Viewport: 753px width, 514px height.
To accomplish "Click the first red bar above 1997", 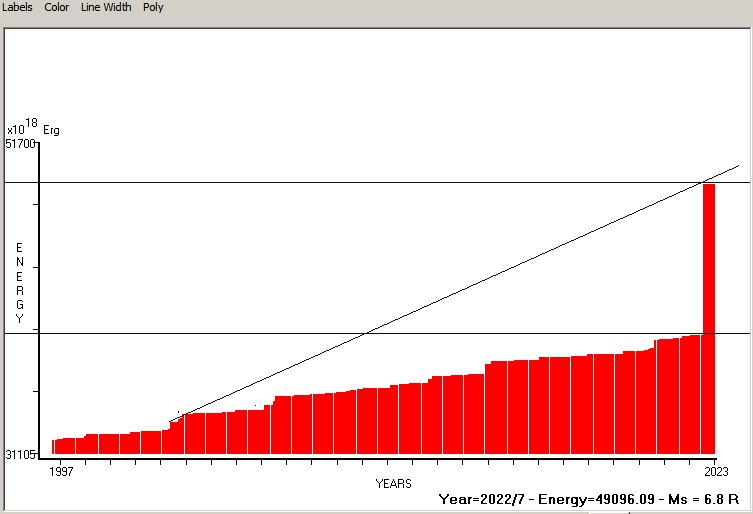I will [54, 446].
